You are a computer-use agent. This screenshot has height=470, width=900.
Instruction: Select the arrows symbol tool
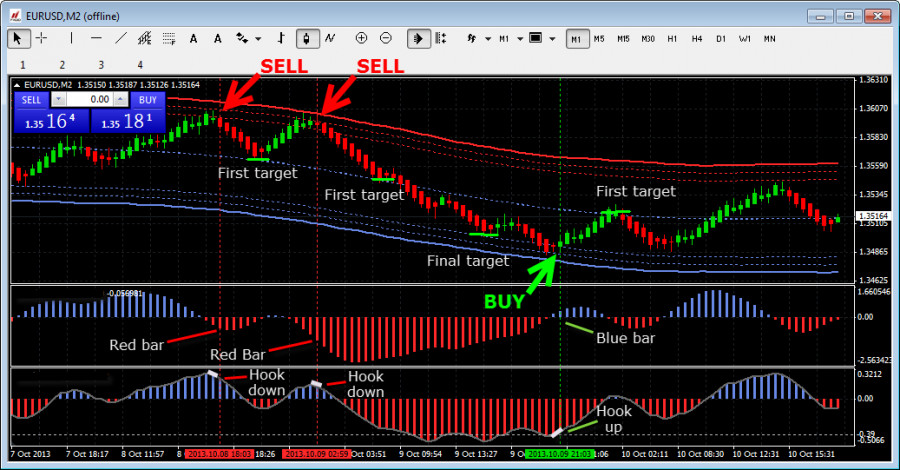coord(242,38)
